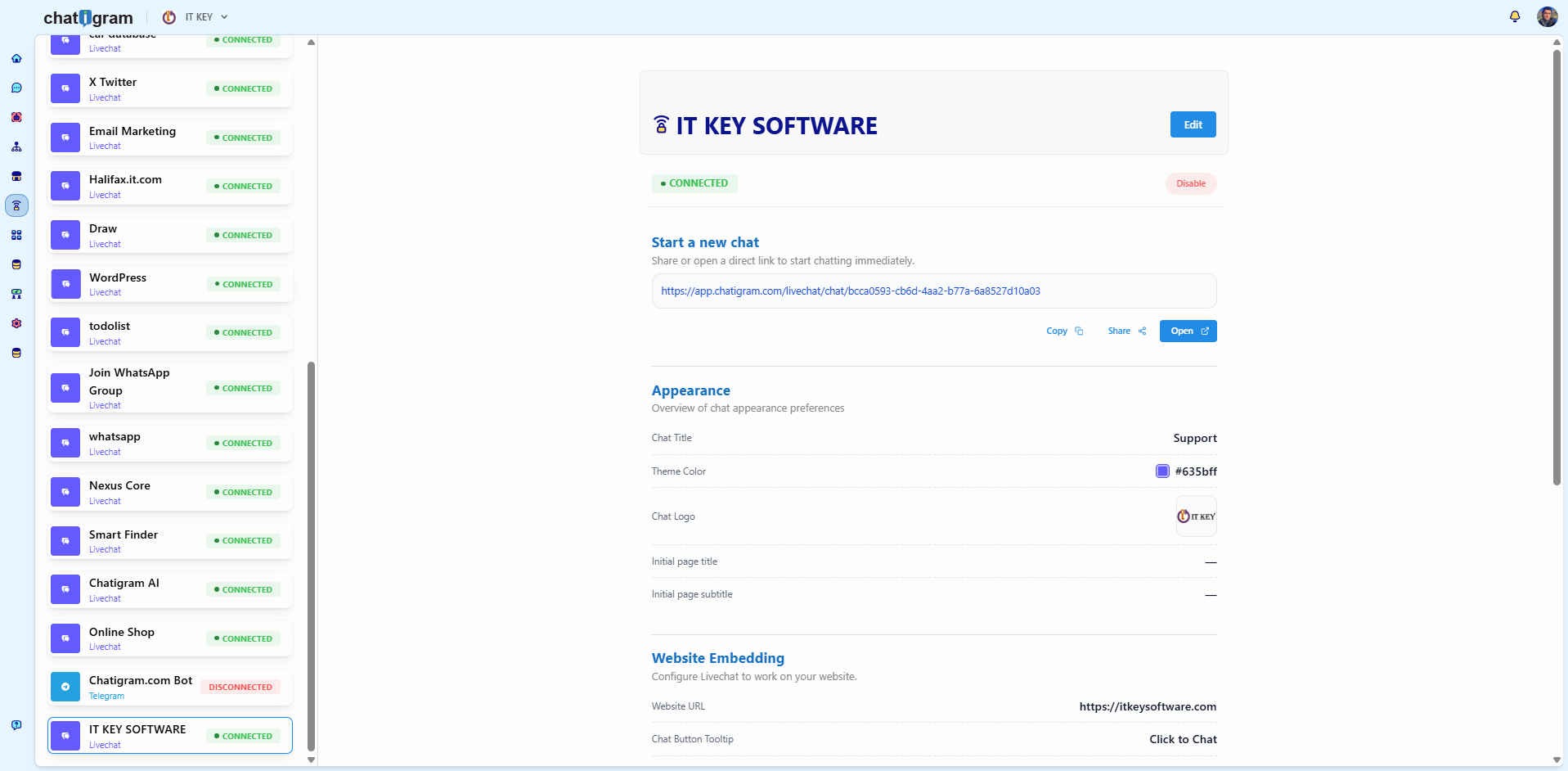Select the highlighted channels signal icon in sidebar
This screenshot has height=771, width=1568.
(16, 205)
